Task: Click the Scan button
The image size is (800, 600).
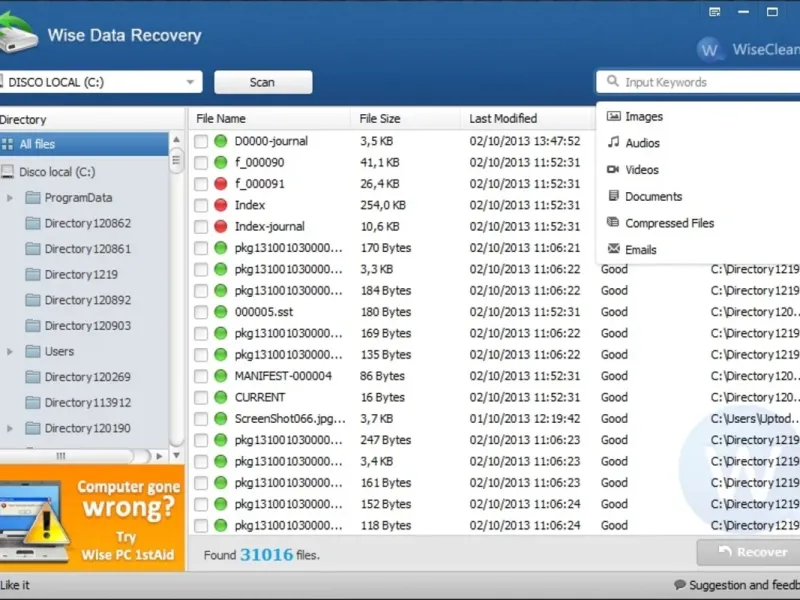Action: (x=263, y=82)
